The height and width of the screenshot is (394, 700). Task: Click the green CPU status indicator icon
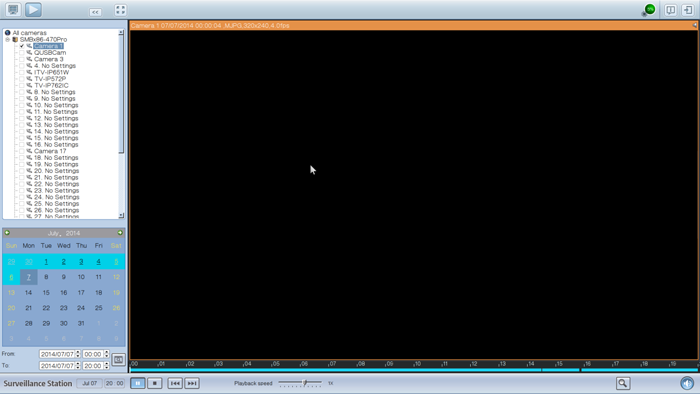click(650, 9)
